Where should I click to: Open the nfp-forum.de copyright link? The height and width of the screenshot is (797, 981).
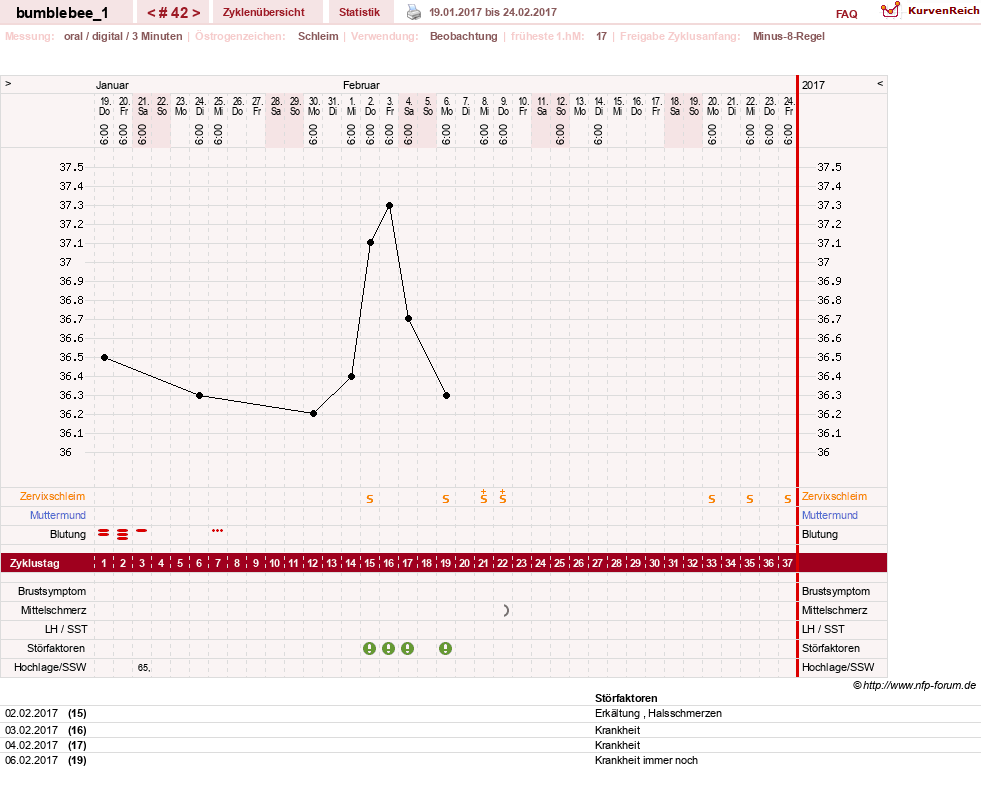[914, 685]
